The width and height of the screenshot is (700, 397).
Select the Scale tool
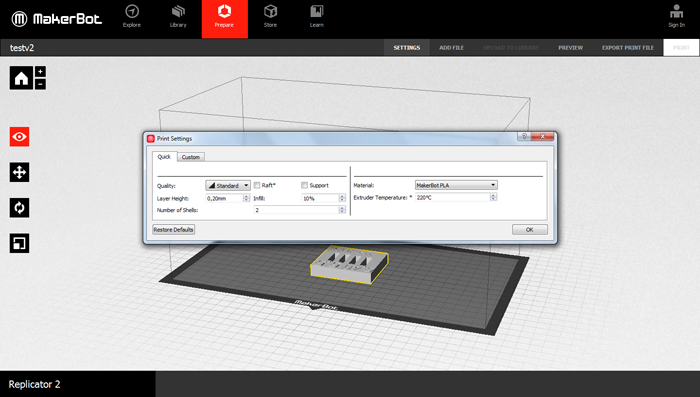(x=19, y=243)
